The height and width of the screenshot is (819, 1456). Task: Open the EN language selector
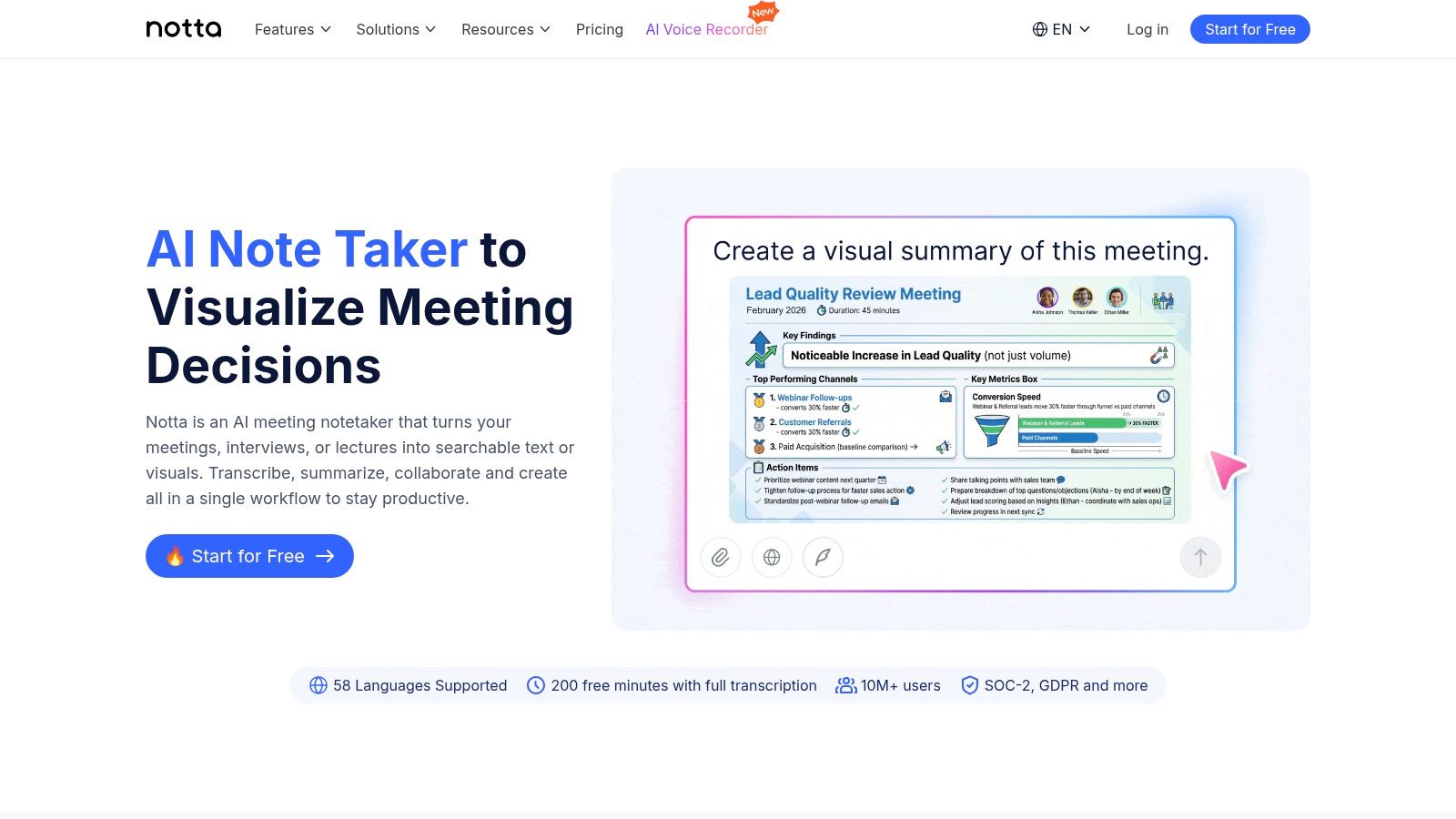click(1061, 29)
